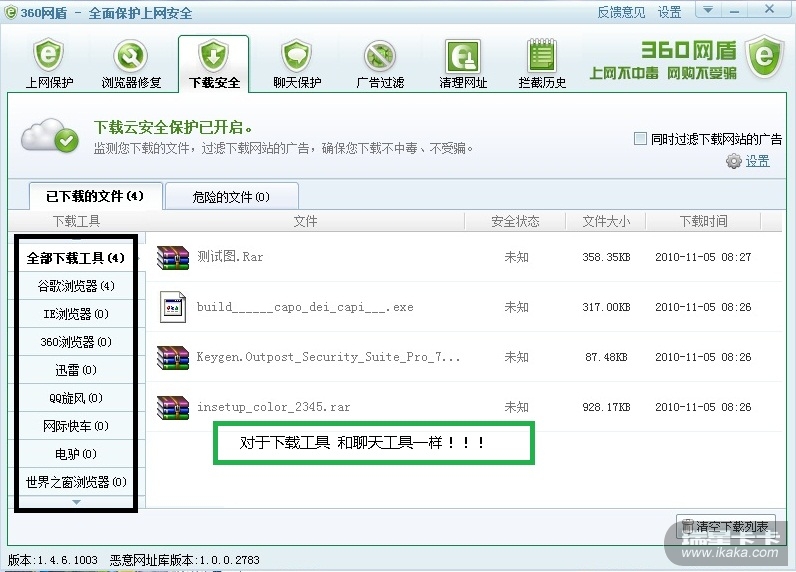Image resolution: width=796 pixels, height=572 pixels.
Task: Open the 设置 link under the checkbox
Action: (x=757, y=161)
